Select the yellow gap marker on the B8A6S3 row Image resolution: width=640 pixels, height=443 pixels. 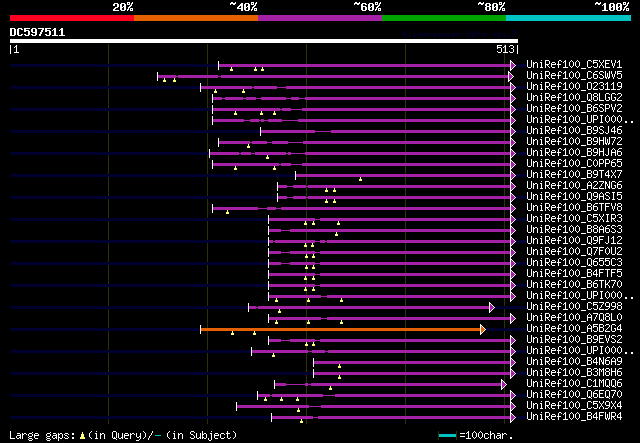coord(336,234)
